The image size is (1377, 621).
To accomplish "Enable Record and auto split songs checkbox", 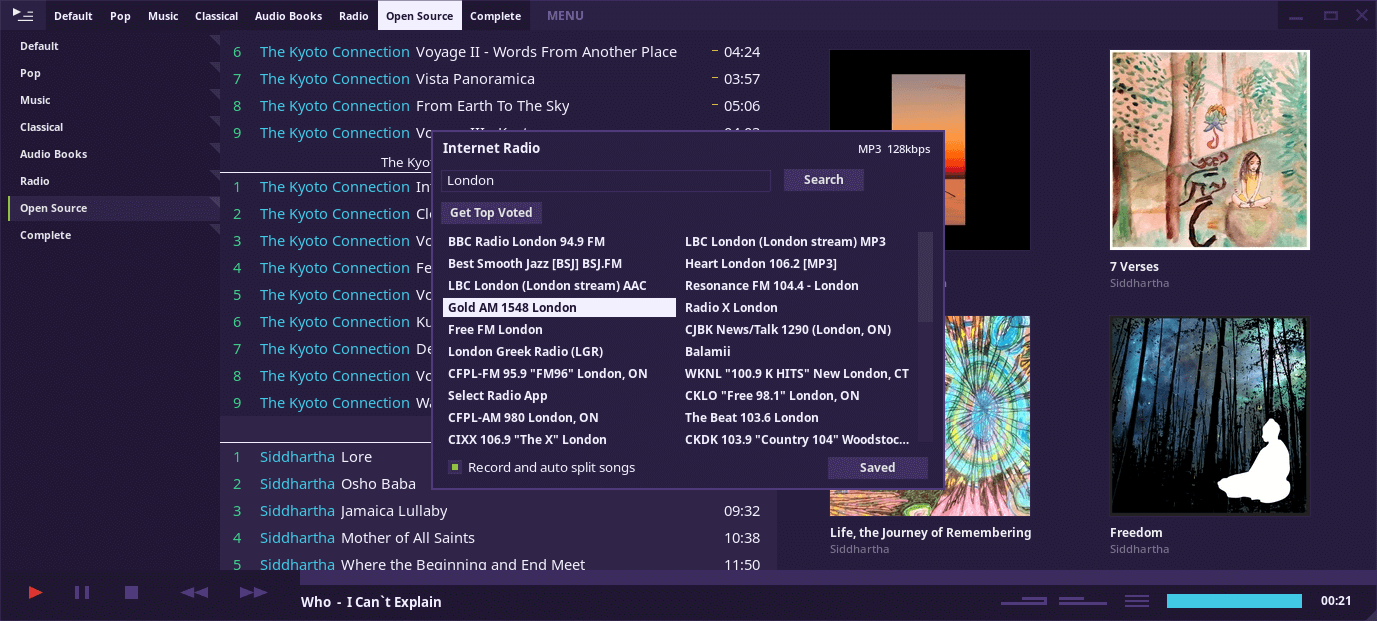I will click(454, 467).
